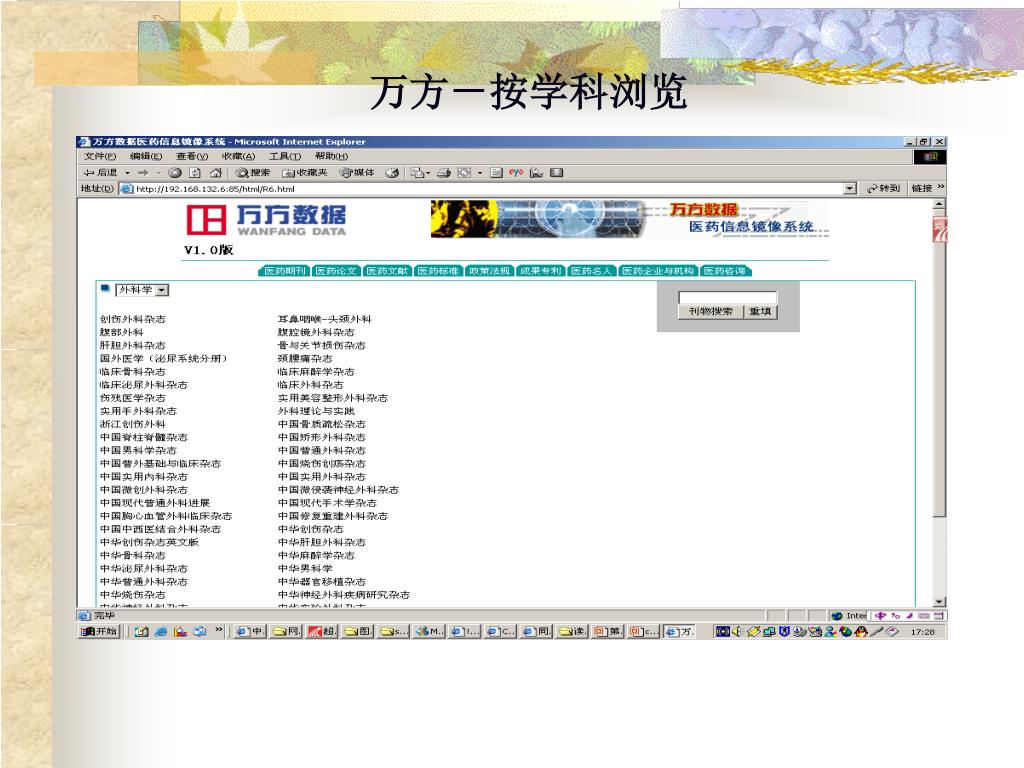Stop page loading with the Stop icon
1024x768 pixels.
tap(174, 172)
